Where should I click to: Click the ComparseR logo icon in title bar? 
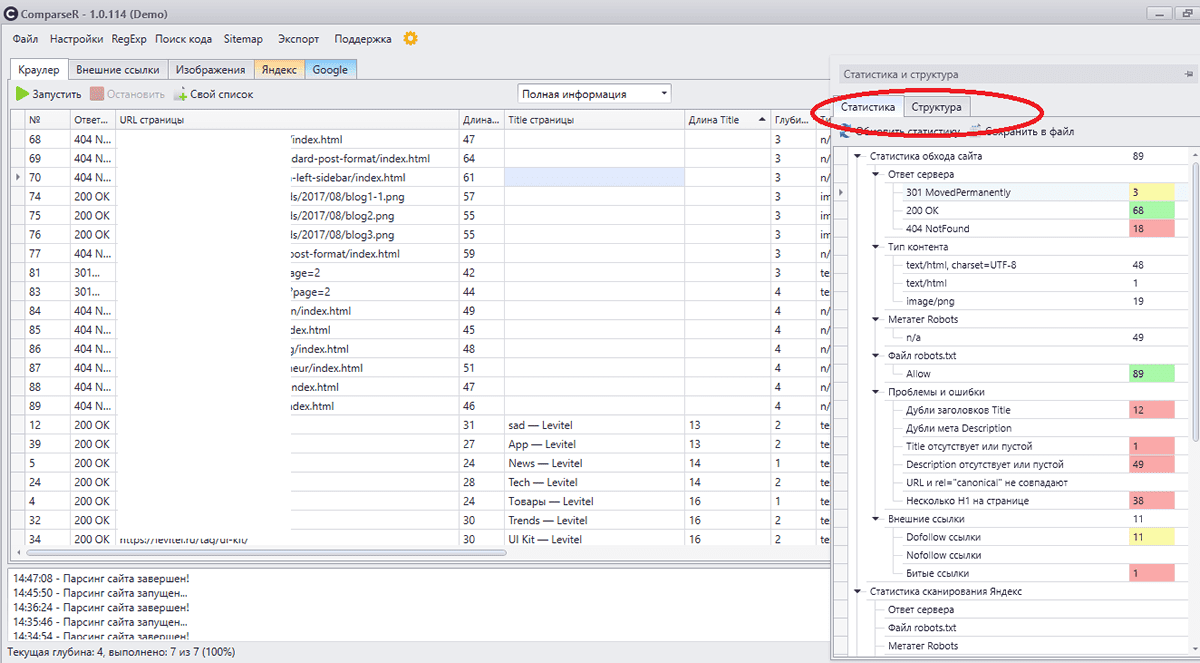pyautogui.click(x=12, y=12)
